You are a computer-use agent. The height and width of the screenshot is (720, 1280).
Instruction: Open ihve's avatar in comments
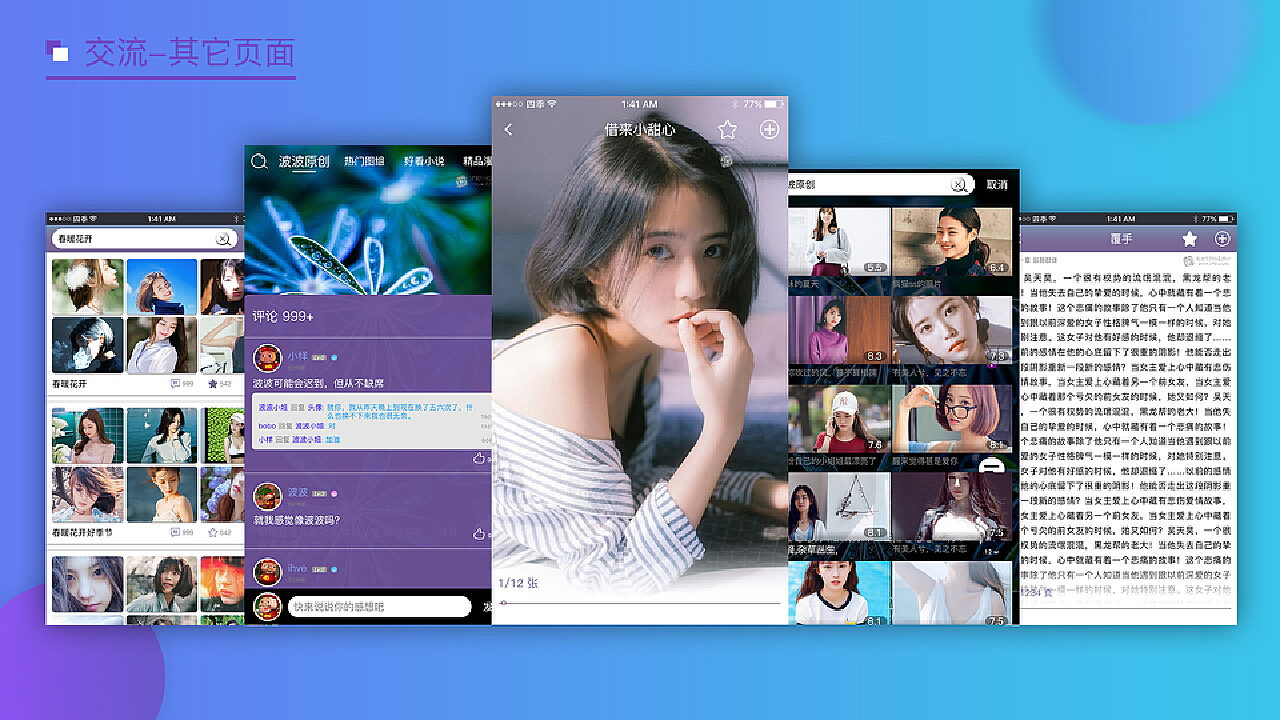(267, 571)
